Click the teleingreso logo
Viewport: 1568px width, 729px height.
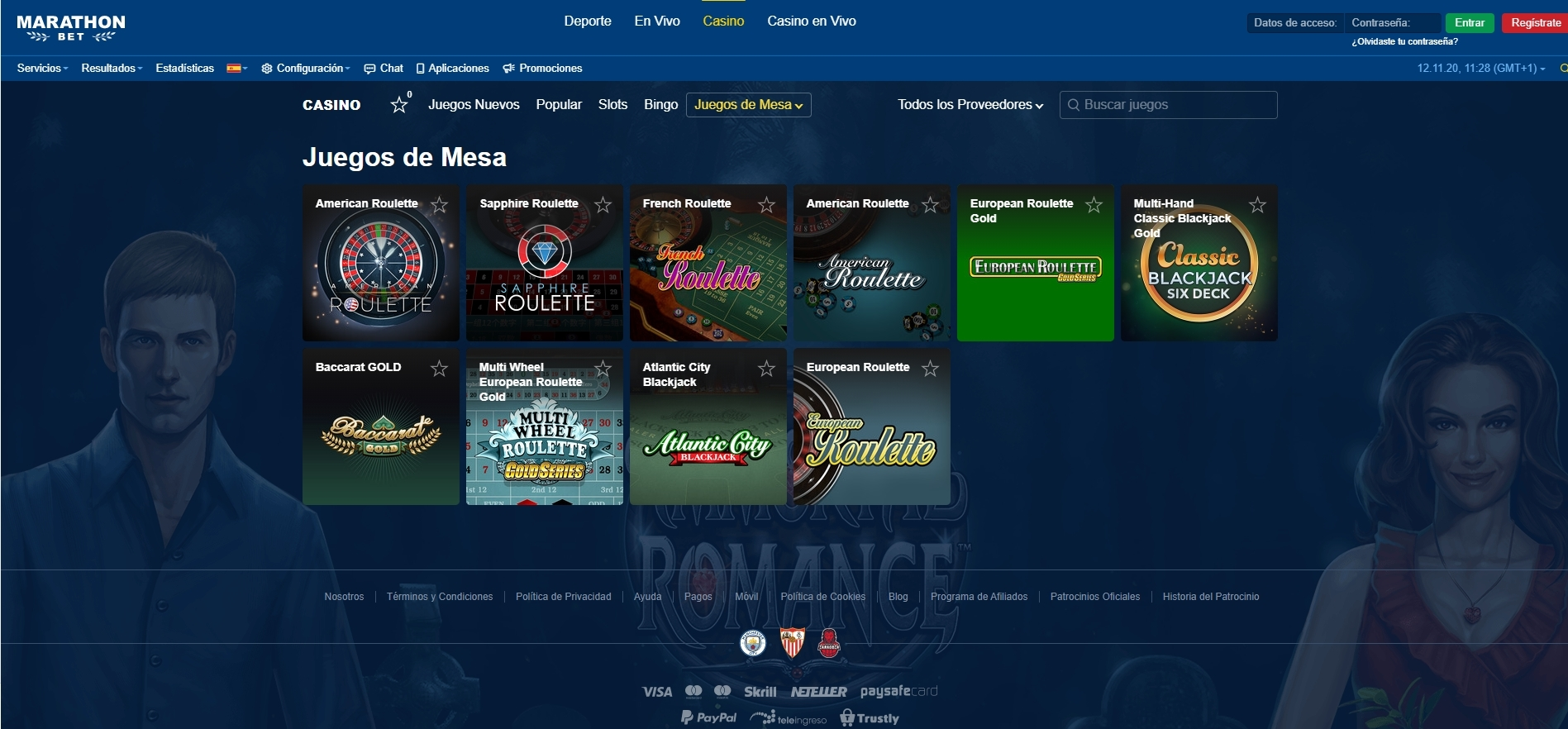(789, 718)
